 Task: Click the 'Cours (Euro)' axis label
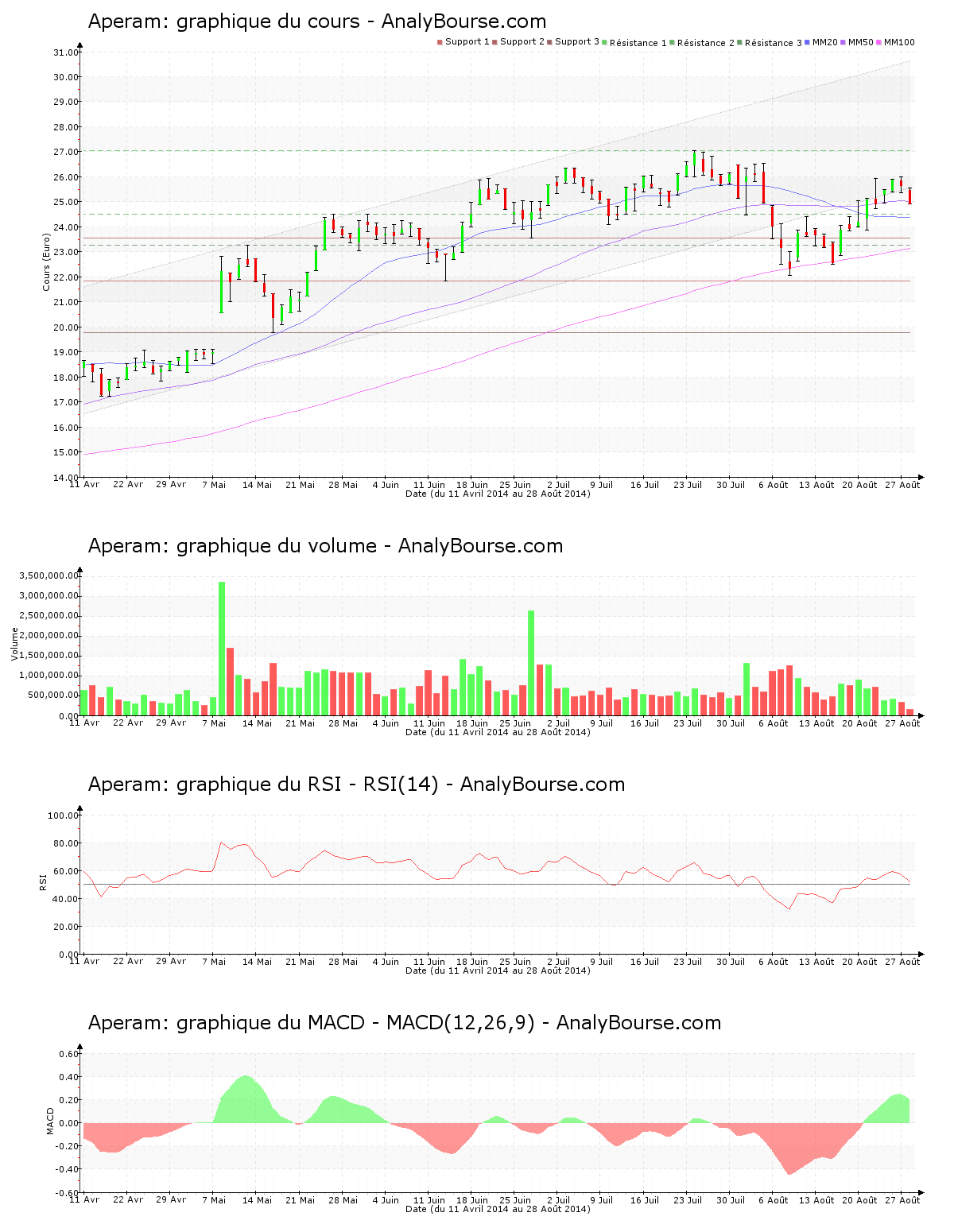pyautogui.click(x=46, y=264)
